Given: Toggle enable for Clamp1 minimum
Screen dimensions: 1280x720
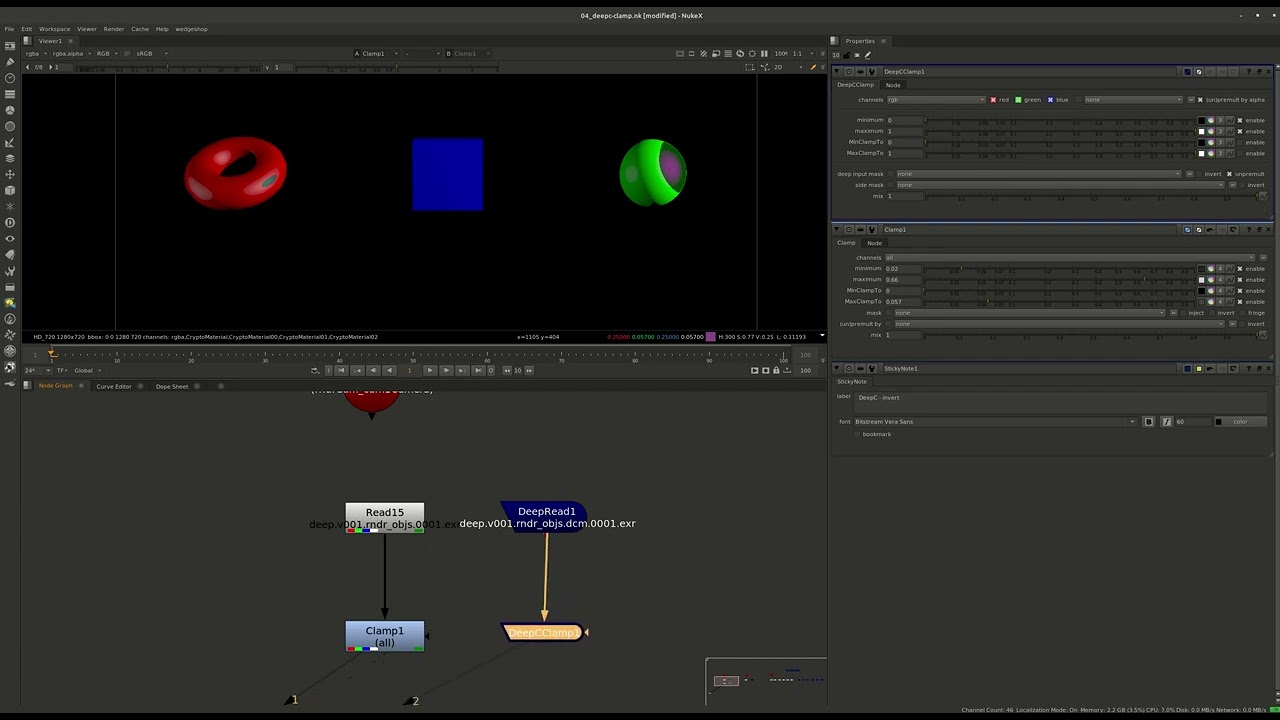Looking at the screenshot, I should coord(1240,269).
